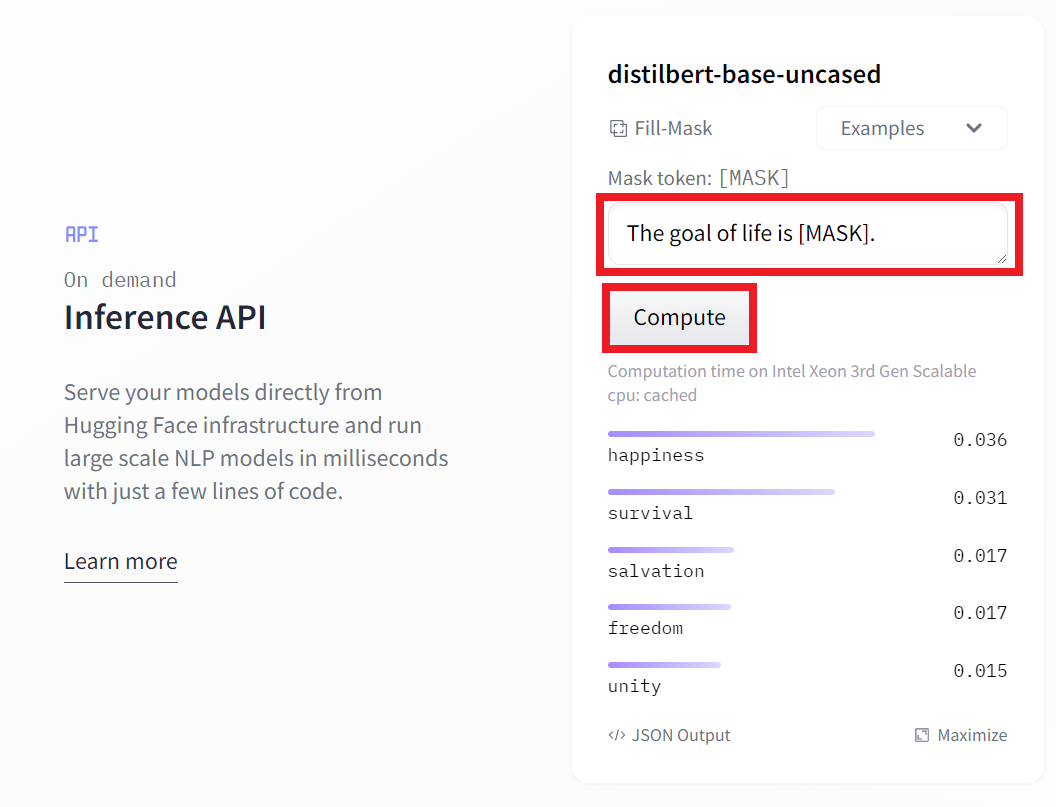Viewport: 1056px width, 807px height.
Task: Open the Examples dropdown
Action: click(912, 128)
